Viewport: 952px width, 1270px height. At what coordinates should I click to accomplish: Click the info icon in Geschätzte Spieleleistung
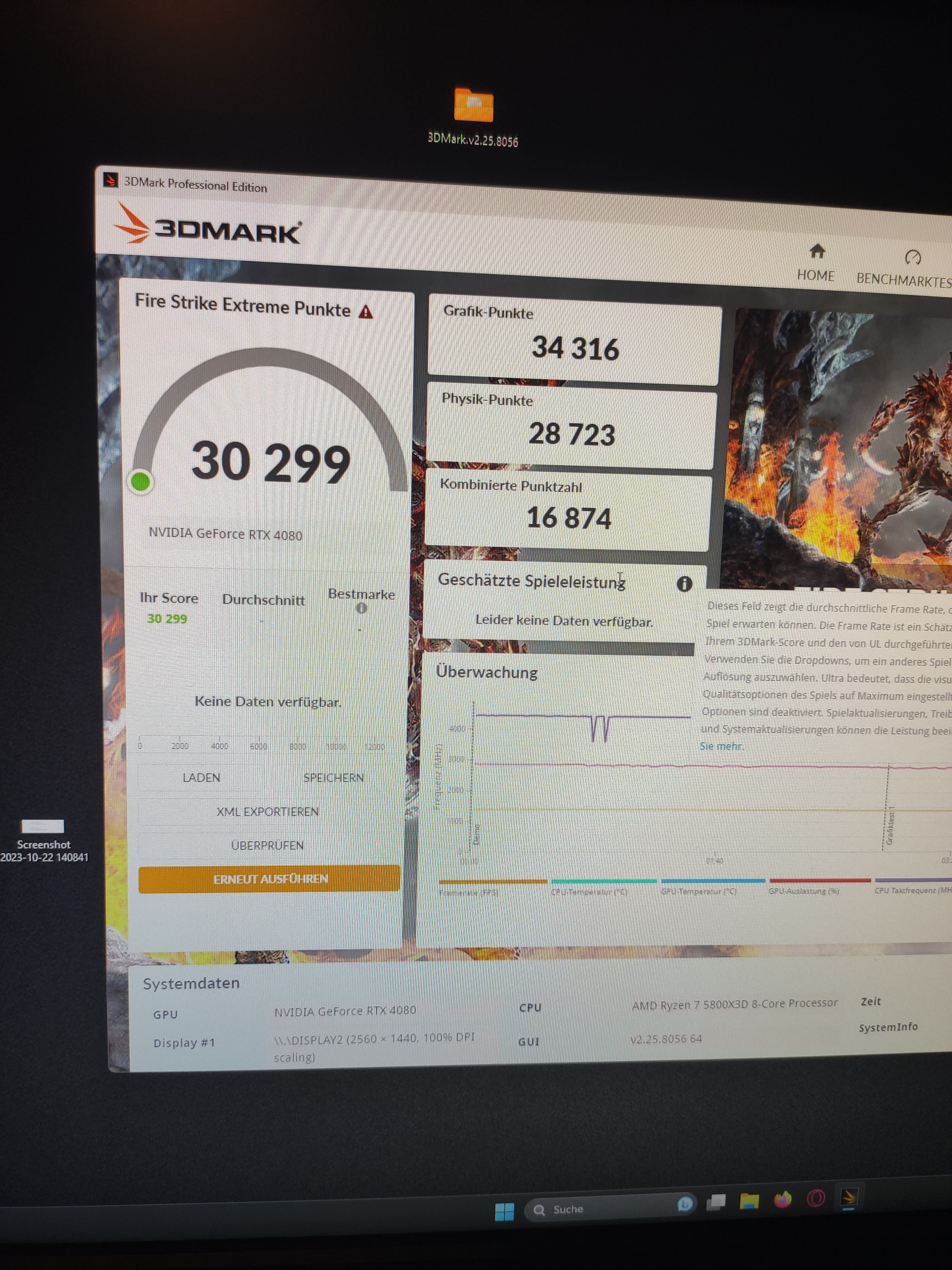tap(684, 584)
